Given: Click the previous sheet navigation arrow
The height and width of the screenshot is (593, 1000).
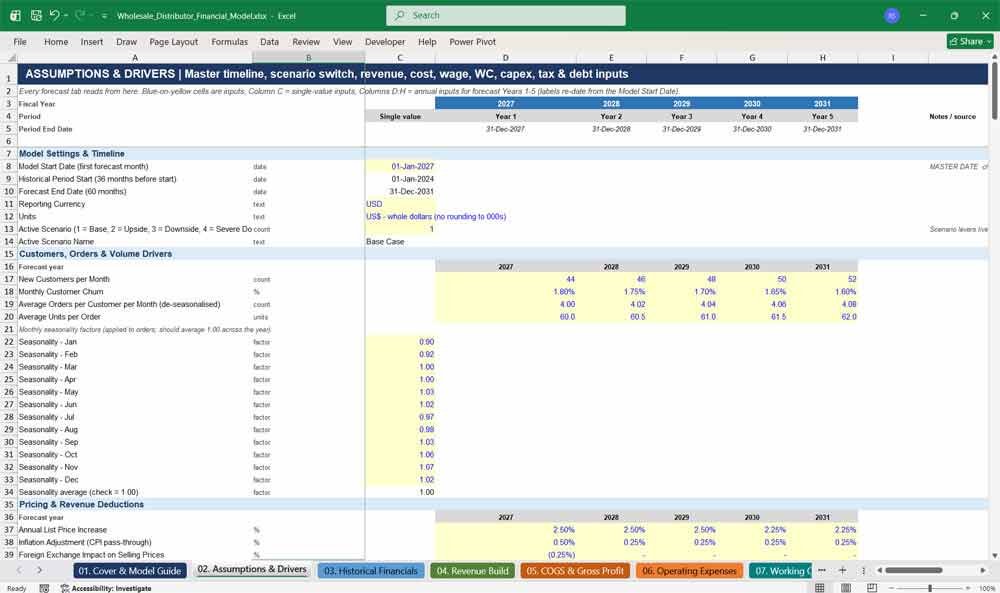Looking at the screenshot, I should click(19, 570).
